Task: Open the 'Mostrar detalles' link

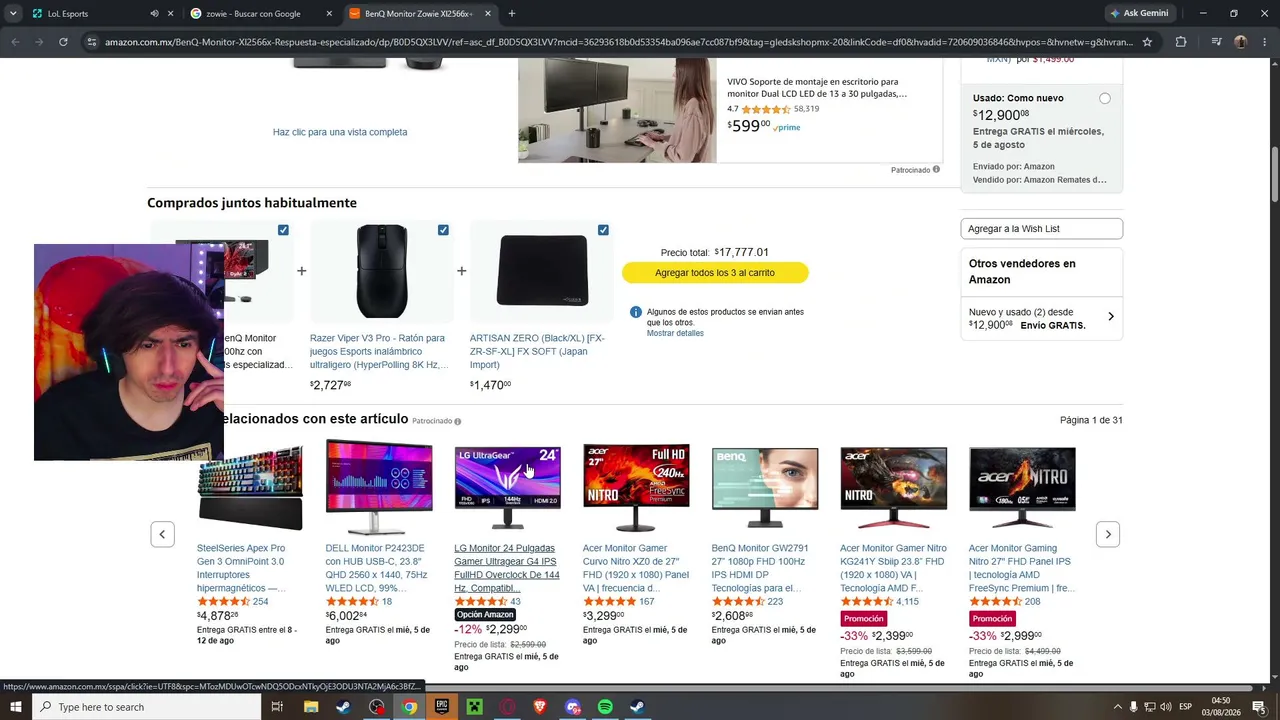Action: (x=675, y=333)
